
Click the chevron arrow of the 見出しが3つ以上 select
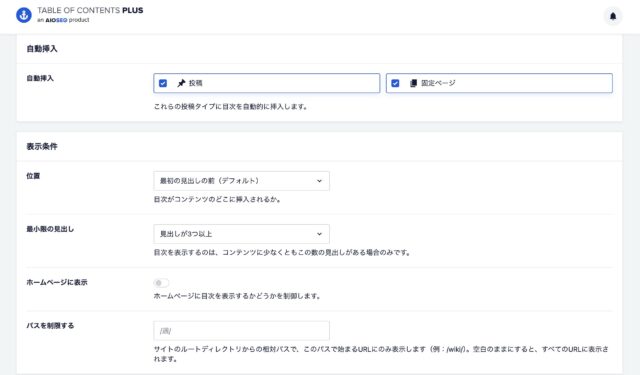(x=319, y=234)
